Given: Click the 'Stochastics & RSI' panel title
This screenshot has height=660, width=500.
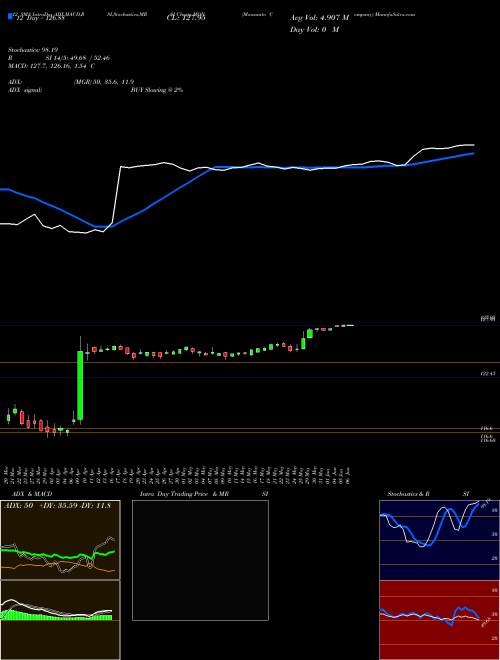Looking at the screenshot, I should [x=428, y=494].
